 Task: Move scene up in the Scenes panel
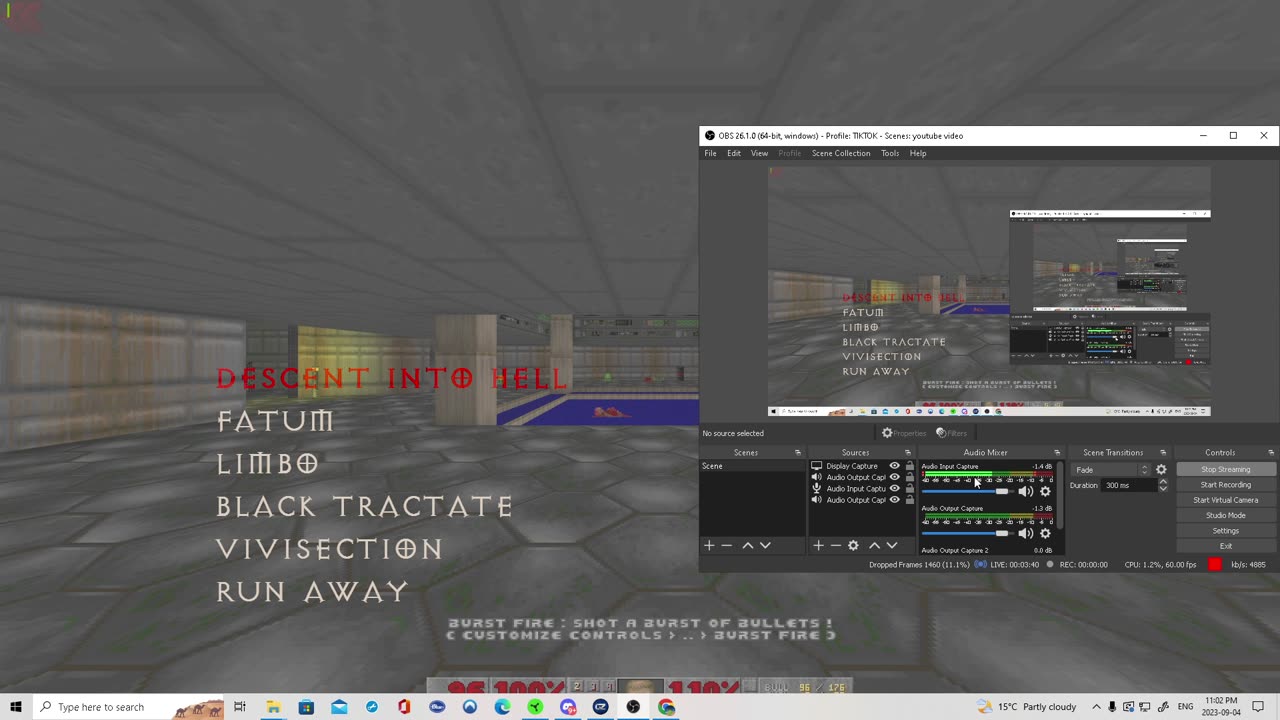coord(747,545)
